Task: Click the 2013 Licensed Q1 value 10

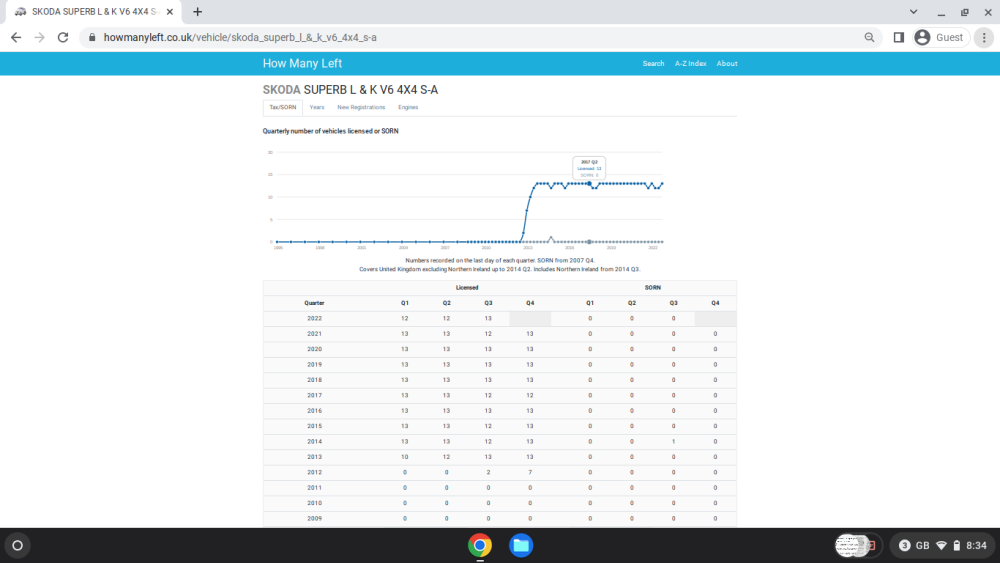Action: pos(404,457)
